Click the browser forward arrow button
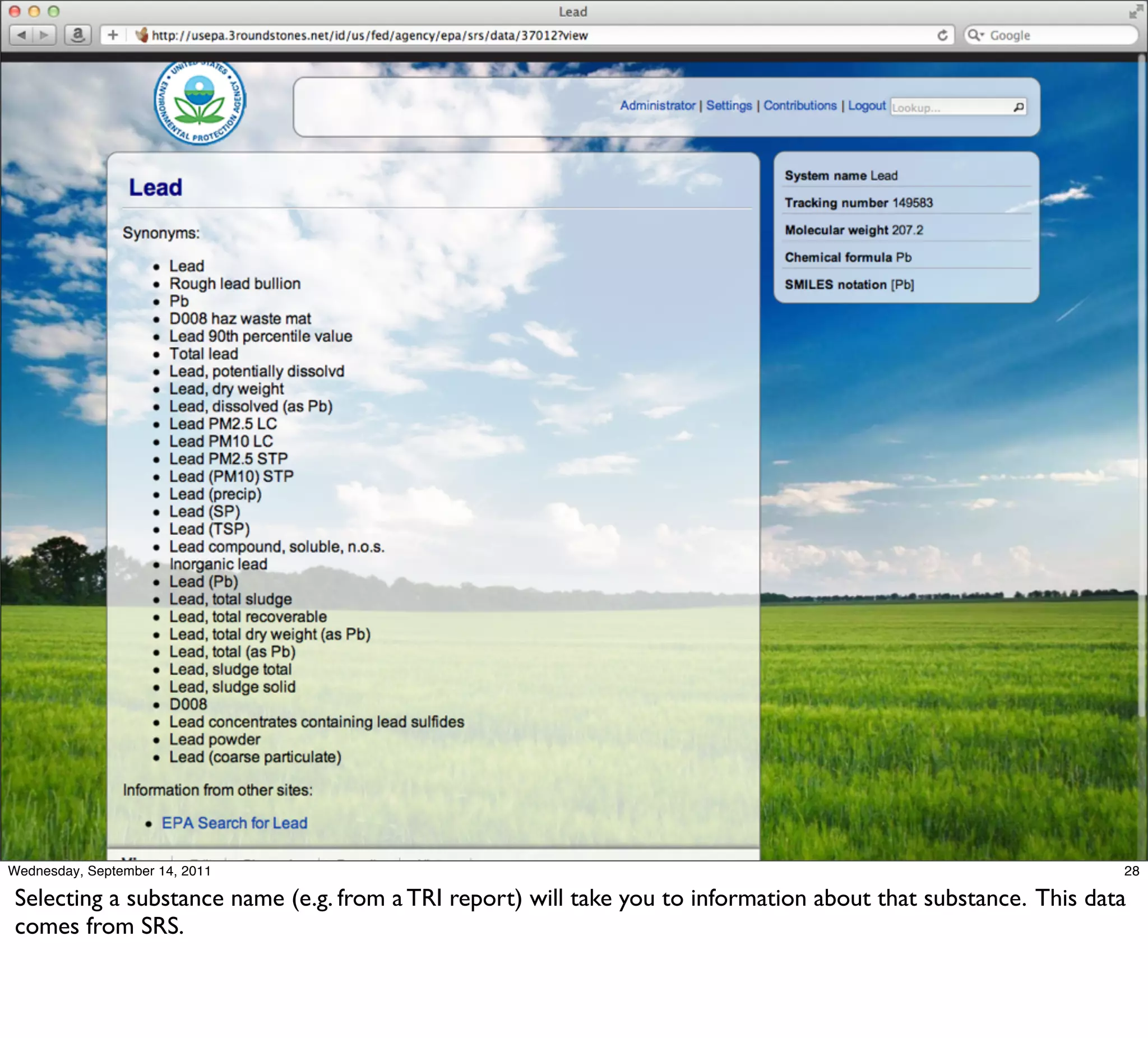 (44, 35)
